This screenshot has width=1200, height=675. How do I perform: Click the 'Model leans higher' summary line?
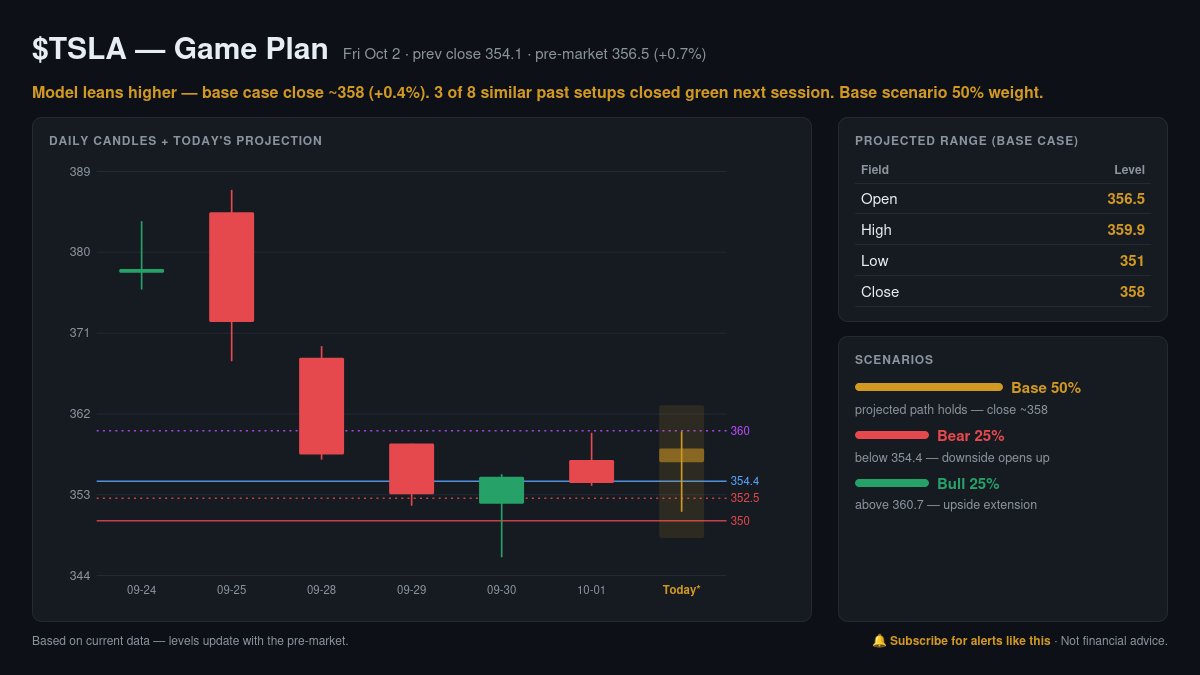tap(538, 93)
